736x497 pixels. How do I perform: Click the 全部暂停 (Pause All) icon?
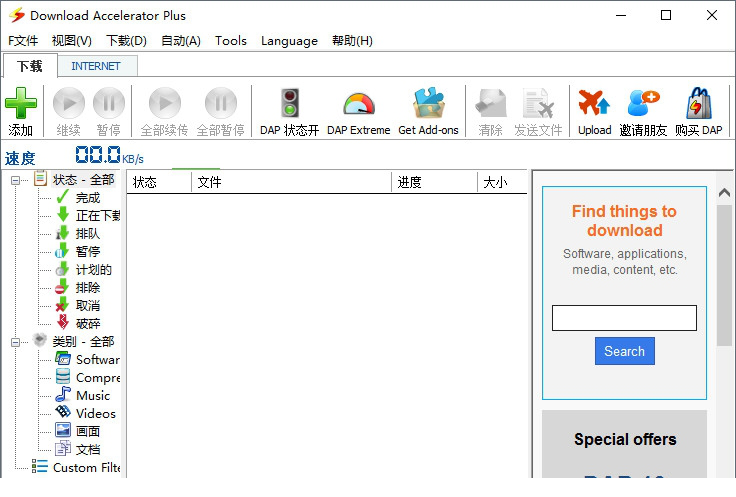tap(221, 103)
